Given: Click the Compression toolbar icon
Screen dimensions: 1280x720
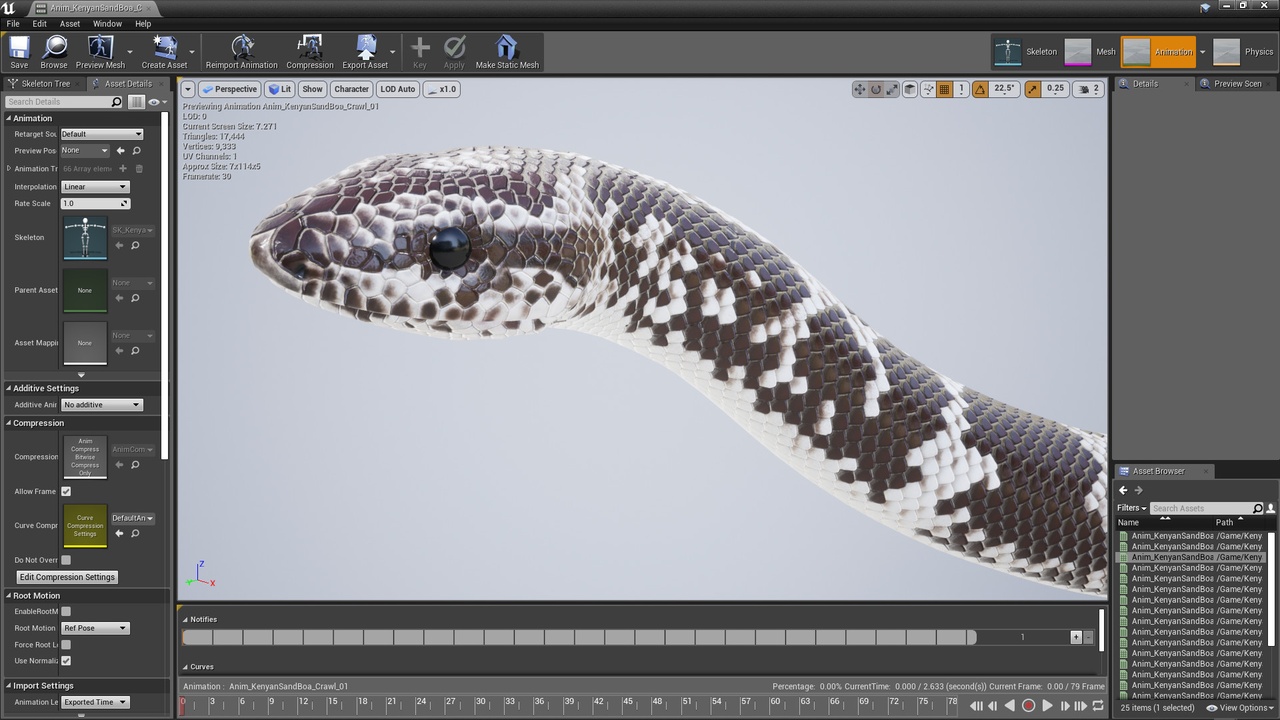Looking at the screenshot, I should (310, 52).
